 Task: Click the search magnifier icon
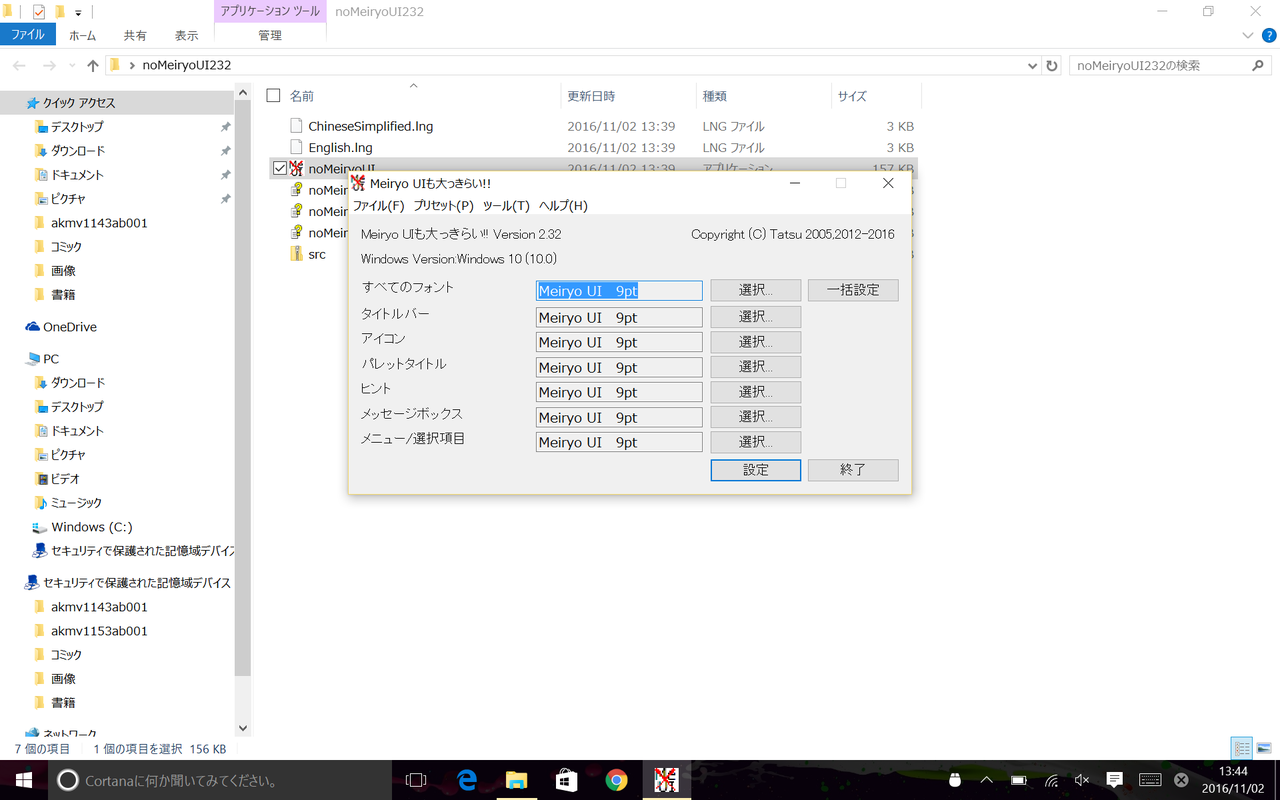coord(1258,65)
